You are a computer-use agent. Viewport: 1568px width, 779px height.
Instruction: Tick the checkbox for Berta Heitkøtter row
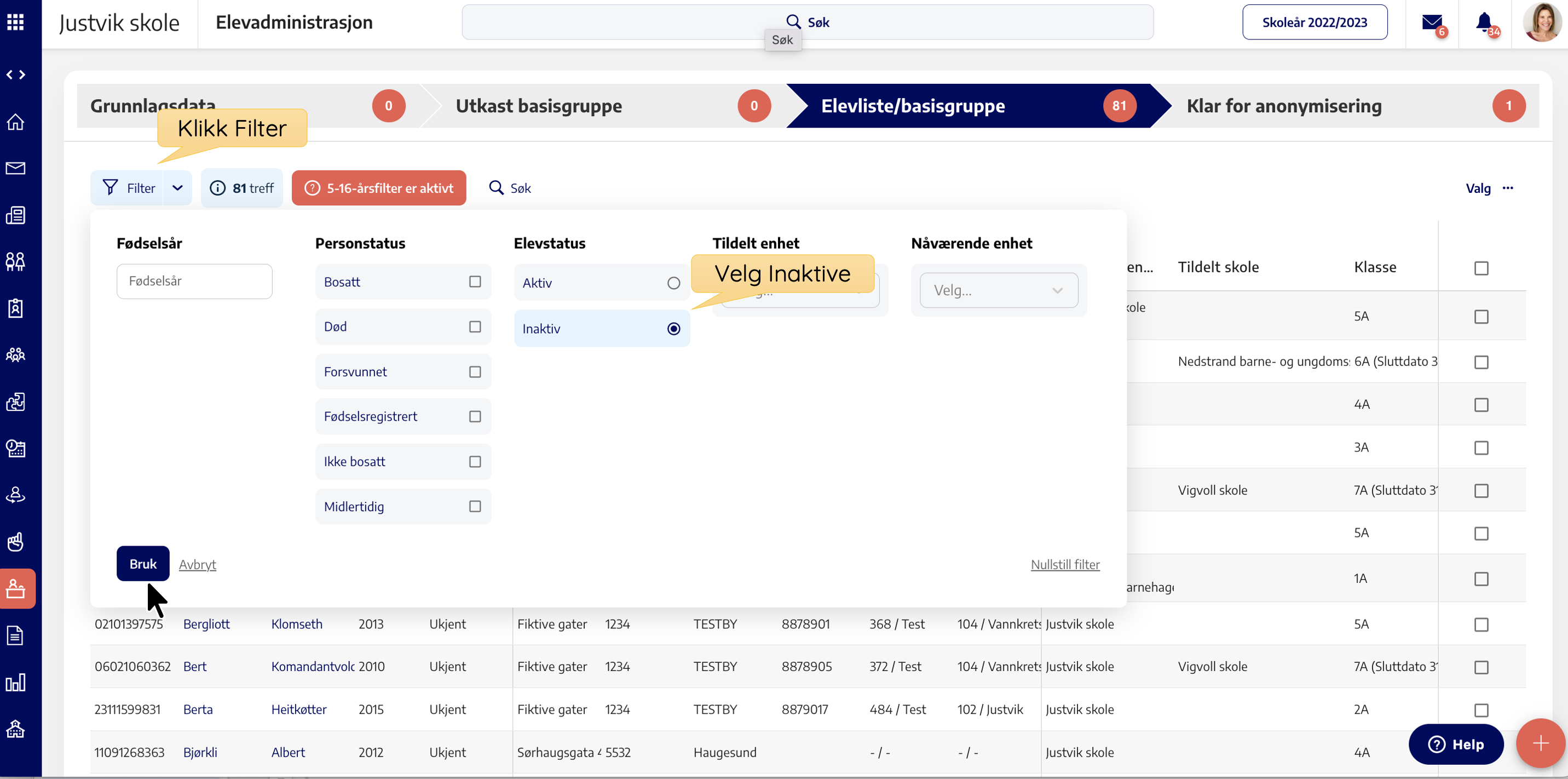point(1481,710)
